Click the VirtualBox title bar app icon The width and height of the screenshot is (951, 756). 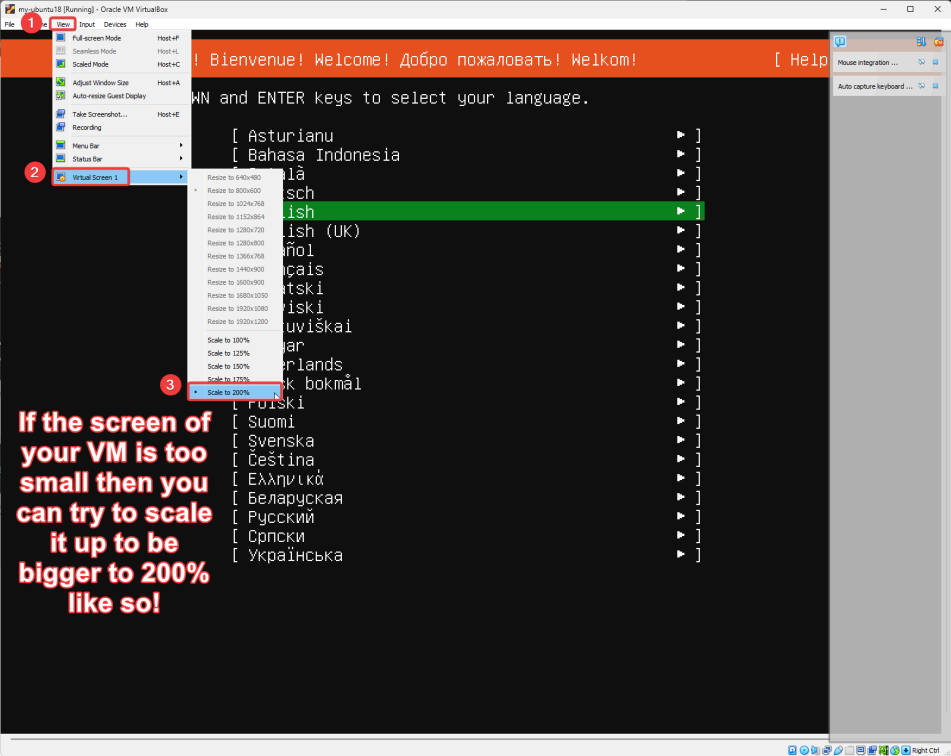pos(9,9)
